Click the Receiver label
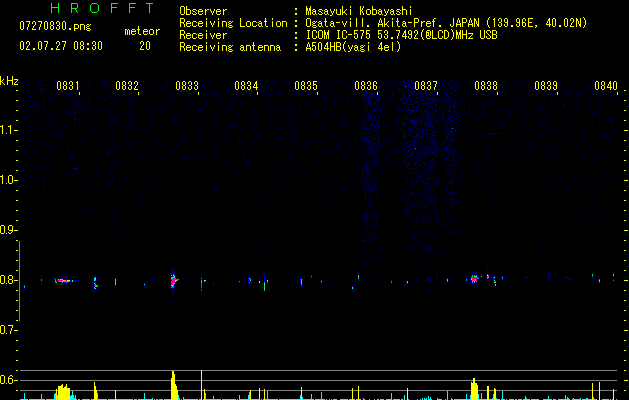Image resolution: width=629 pixels, height=400 pixels. click(x=203, y=35)
